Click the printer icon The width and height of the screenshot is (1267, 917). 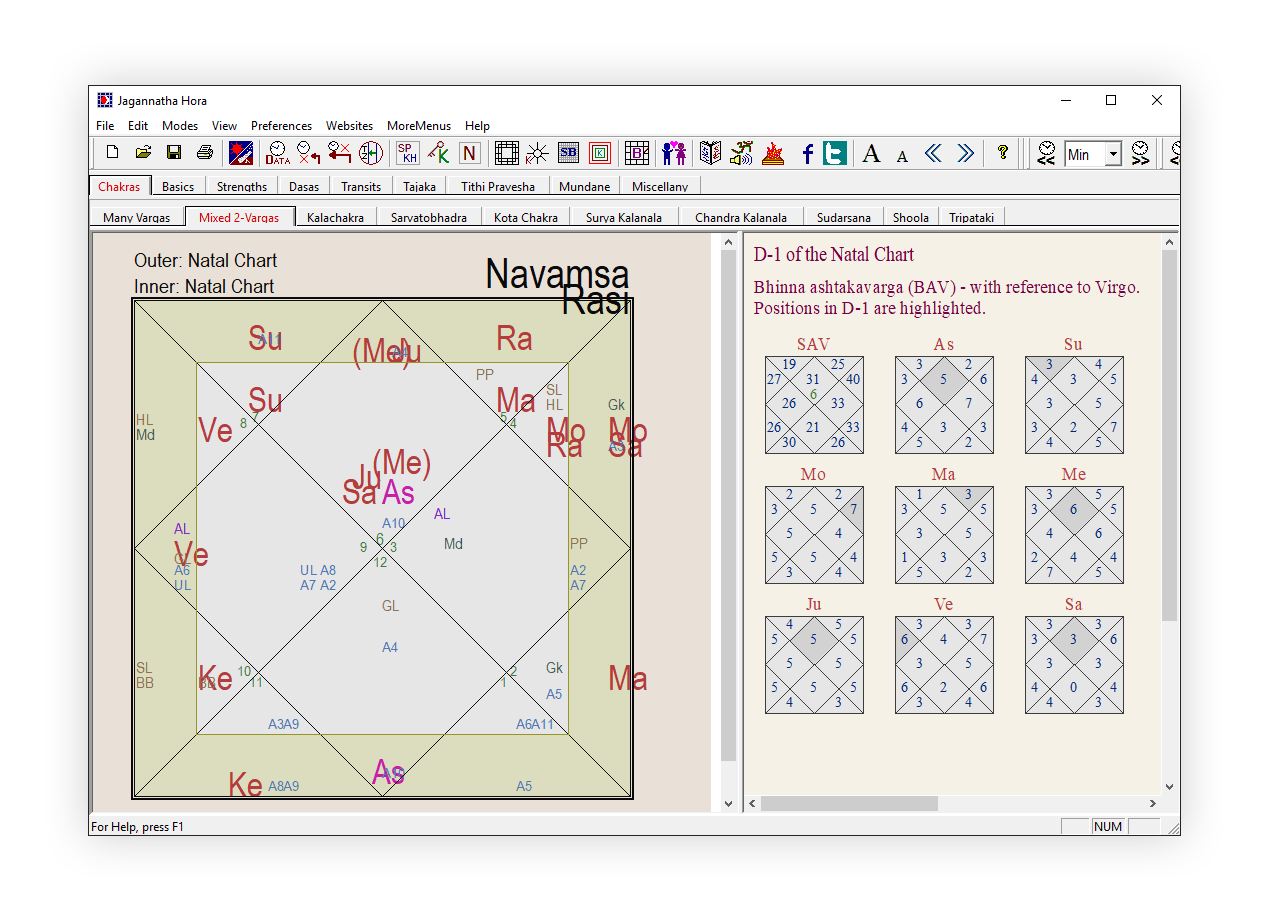point(205,153)
